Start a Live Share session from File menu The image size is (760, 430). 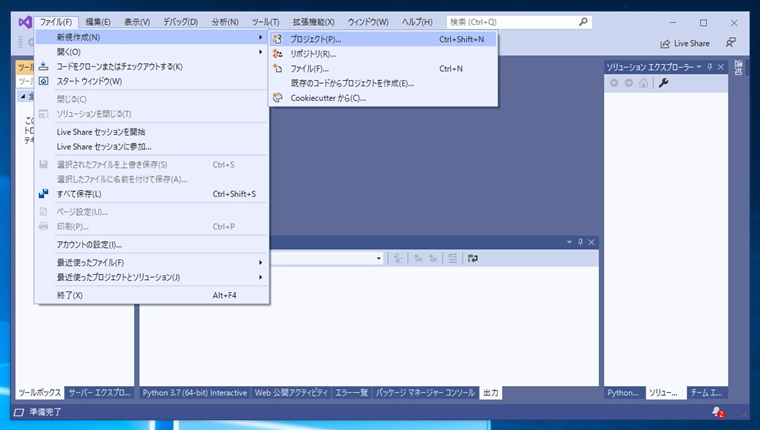pos(151,132)
